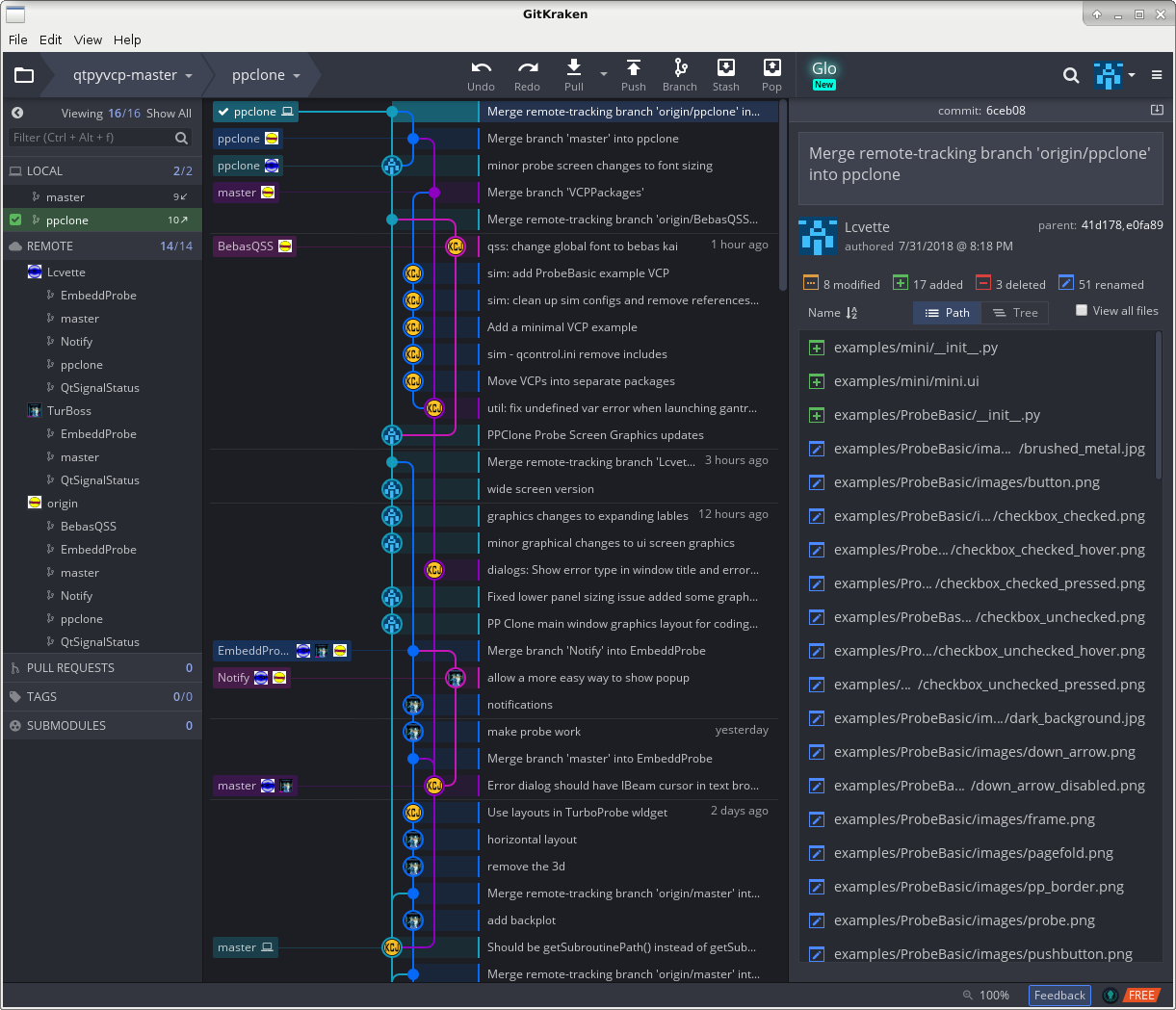Select local master branch in sidebar
This screenshot has height=1010, width=1176.
[x=65, y=197]
